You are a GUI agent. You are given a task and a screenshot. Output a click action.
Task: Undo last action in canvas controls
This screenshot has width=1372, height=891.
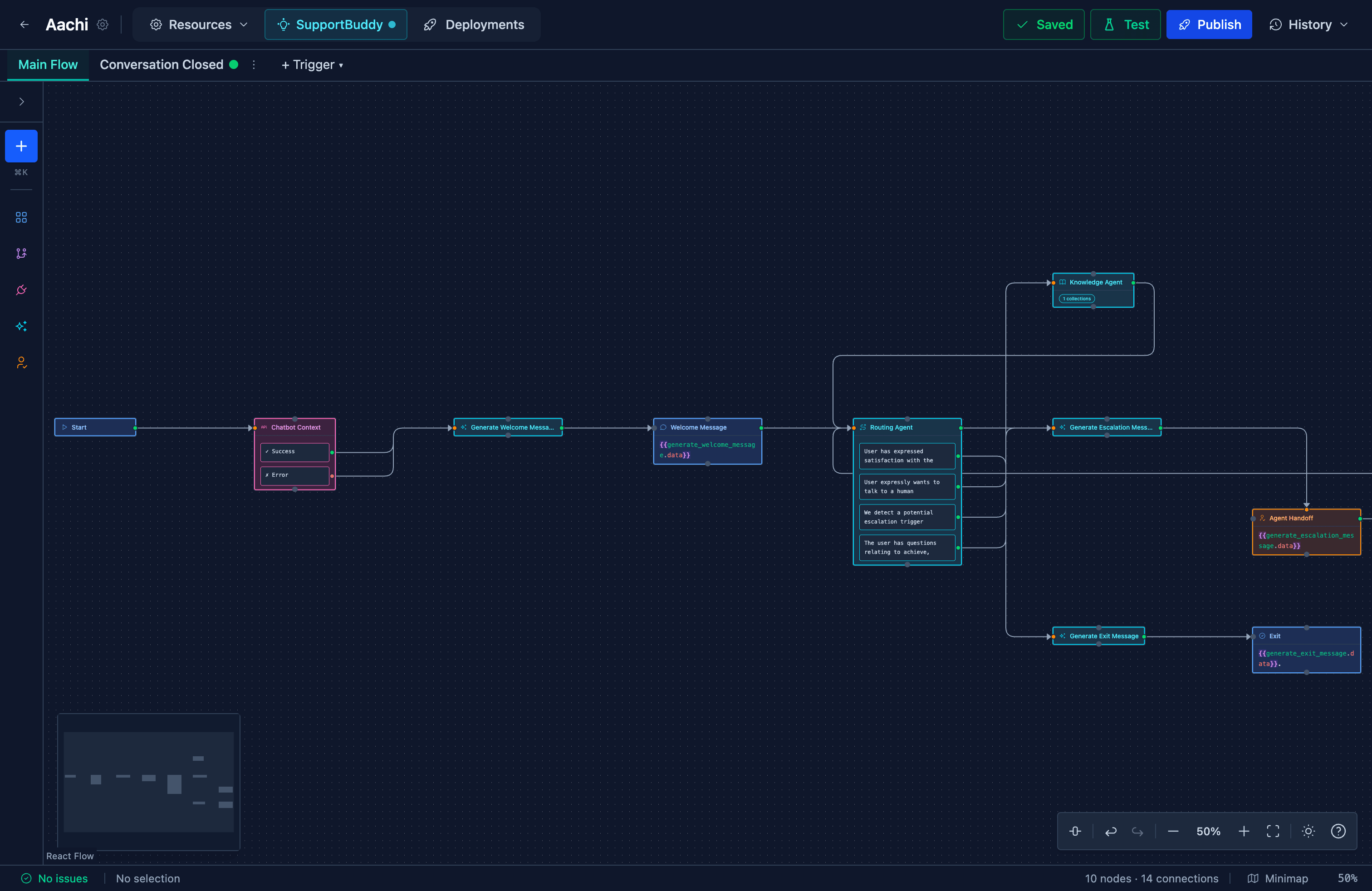tap(1110, 831)
